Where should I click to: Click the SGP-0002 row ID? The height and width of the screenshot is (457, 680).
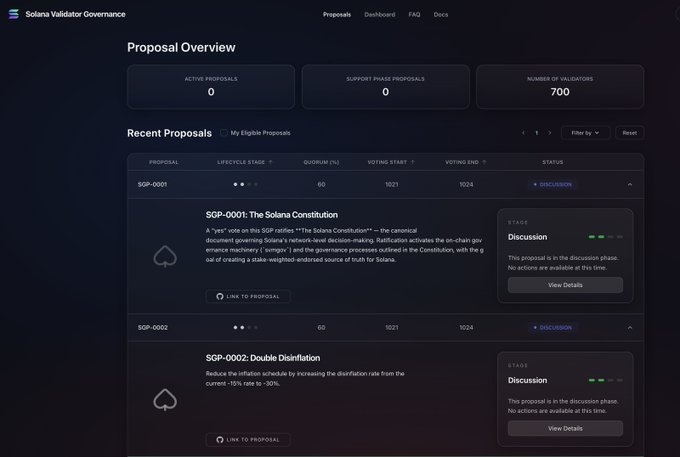click(x=152, y=327)
